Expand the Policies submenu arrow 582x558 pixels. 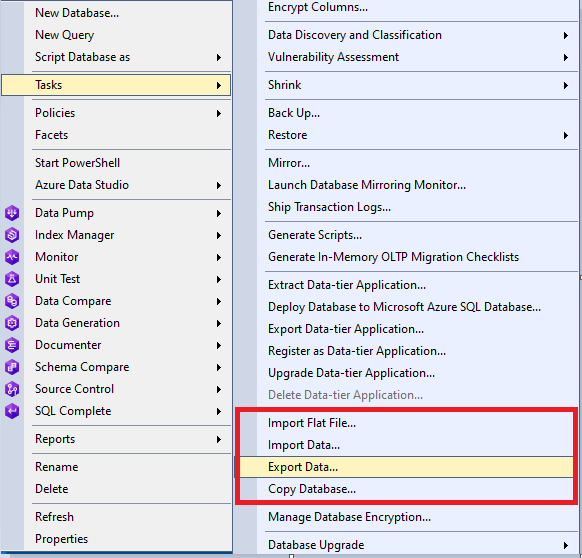pyautogui.click(x=219, y=113)
